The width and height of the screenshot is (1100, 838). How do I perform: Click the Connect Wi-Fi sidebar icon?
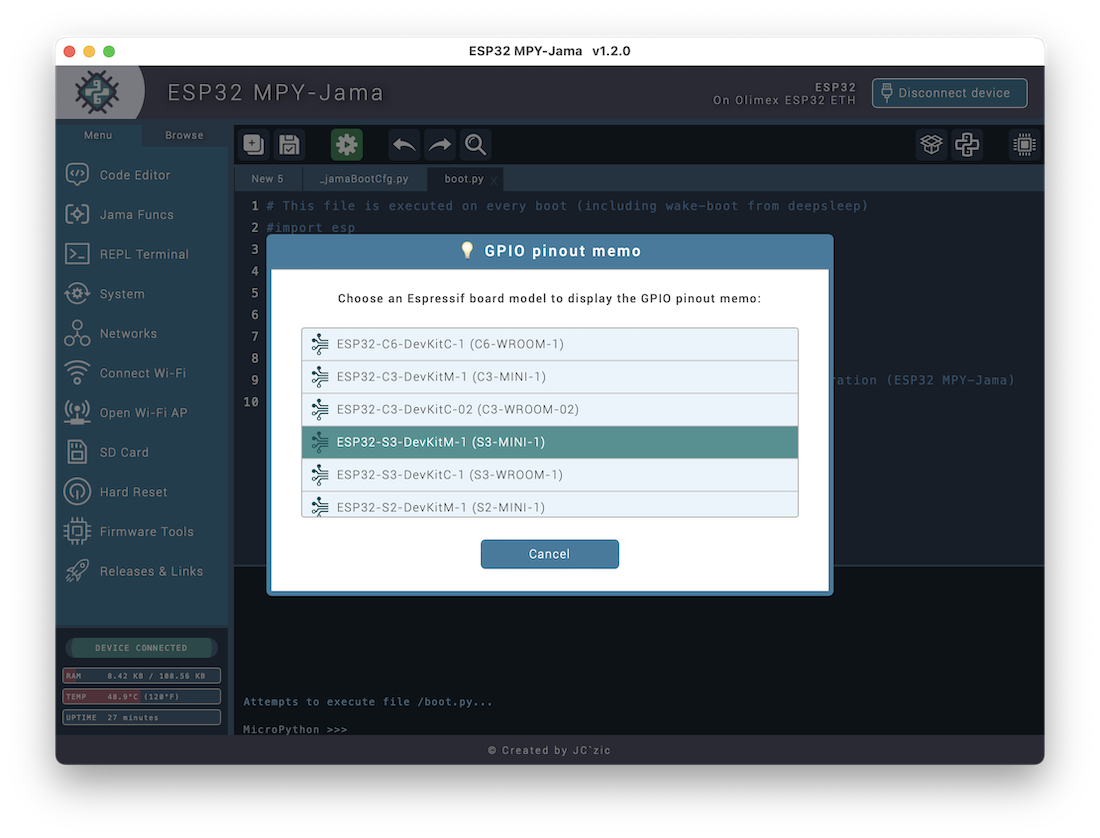tap(77, 372)
